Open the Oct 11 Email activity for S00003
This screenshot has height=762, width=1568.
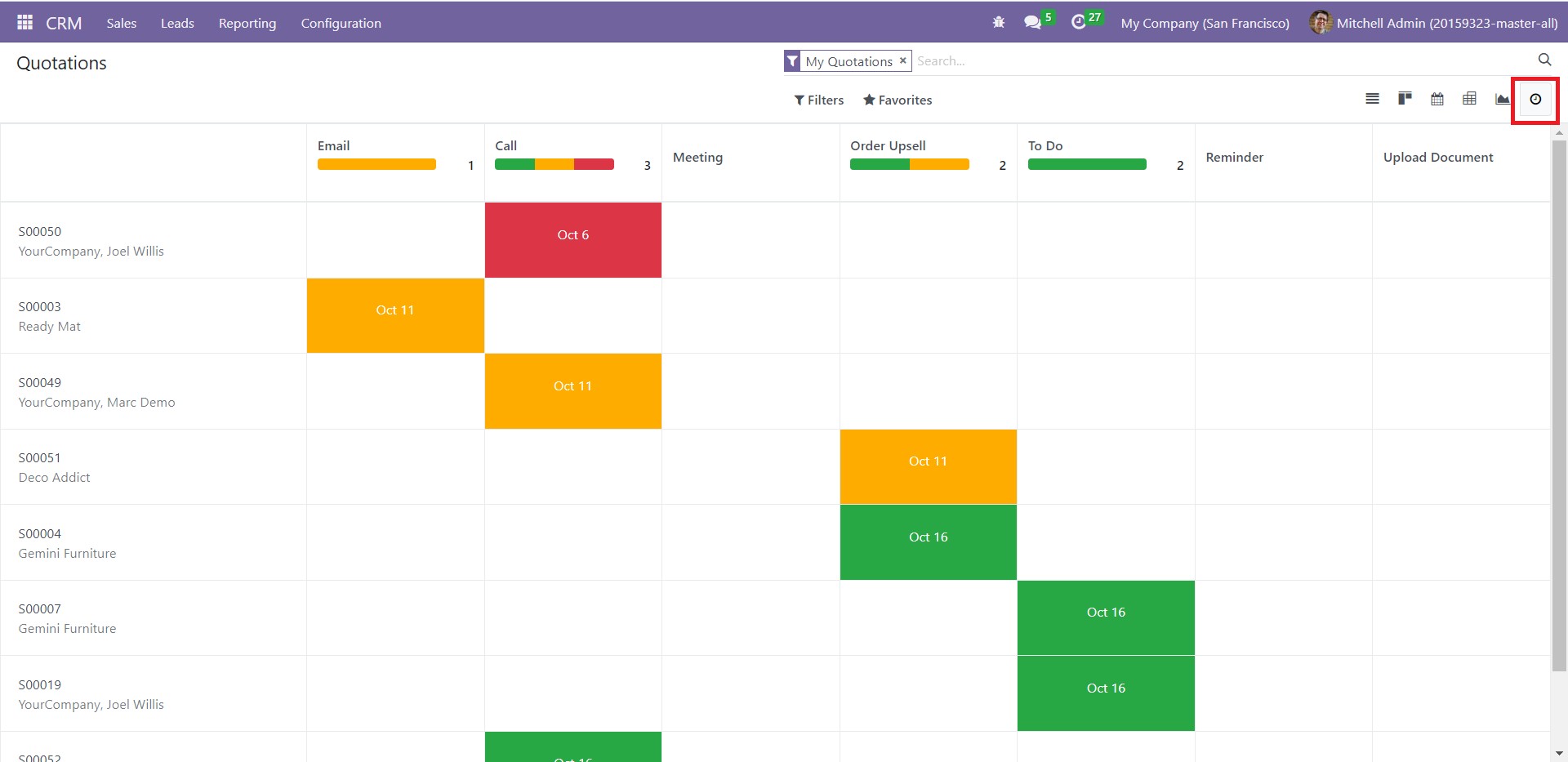click(x=395, y=315)
